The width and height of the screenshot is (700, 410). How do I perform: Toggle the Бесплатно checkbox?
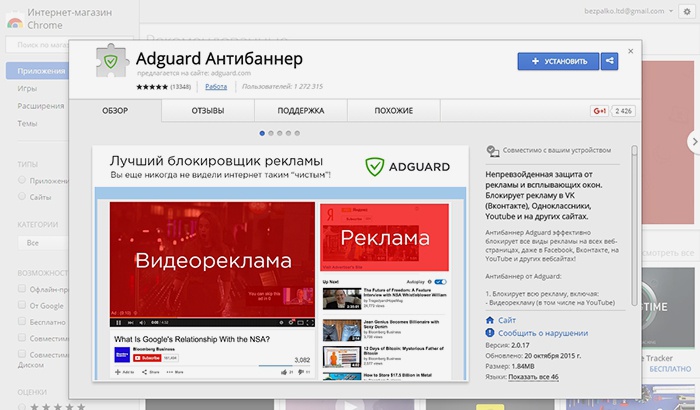tap(21, 321)
